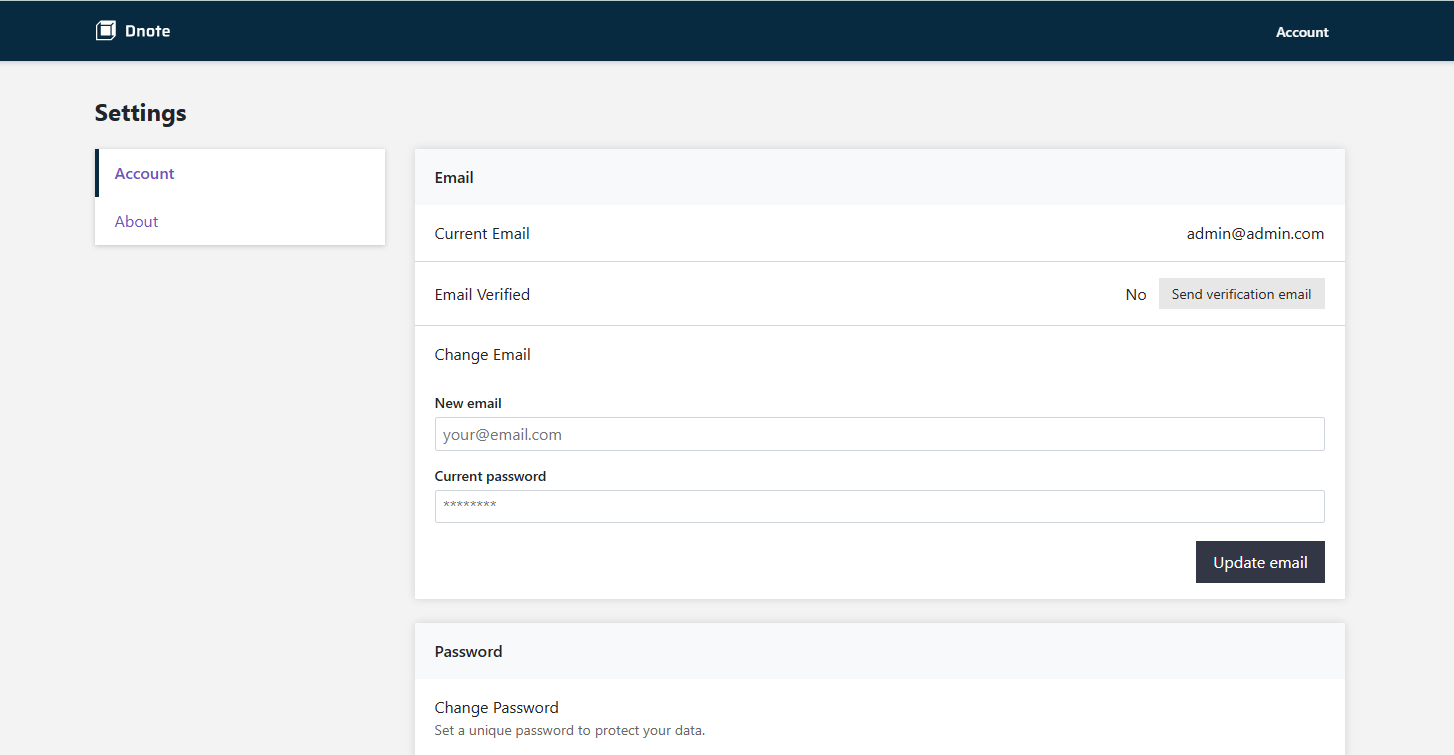
Task: Click the Password section header
Action: 468,651
